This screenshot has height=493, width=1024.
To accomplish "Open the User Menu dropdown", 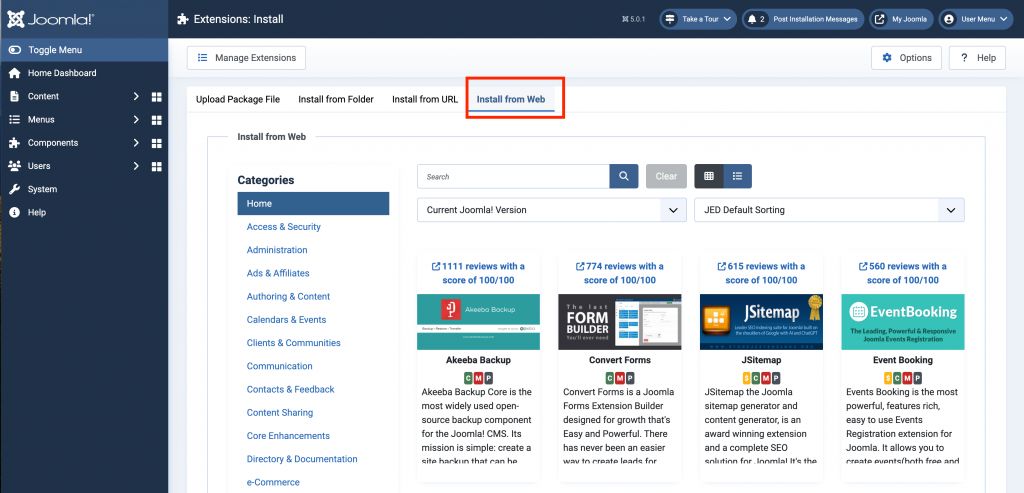I will pyautogui.click(x=978, y=19).
